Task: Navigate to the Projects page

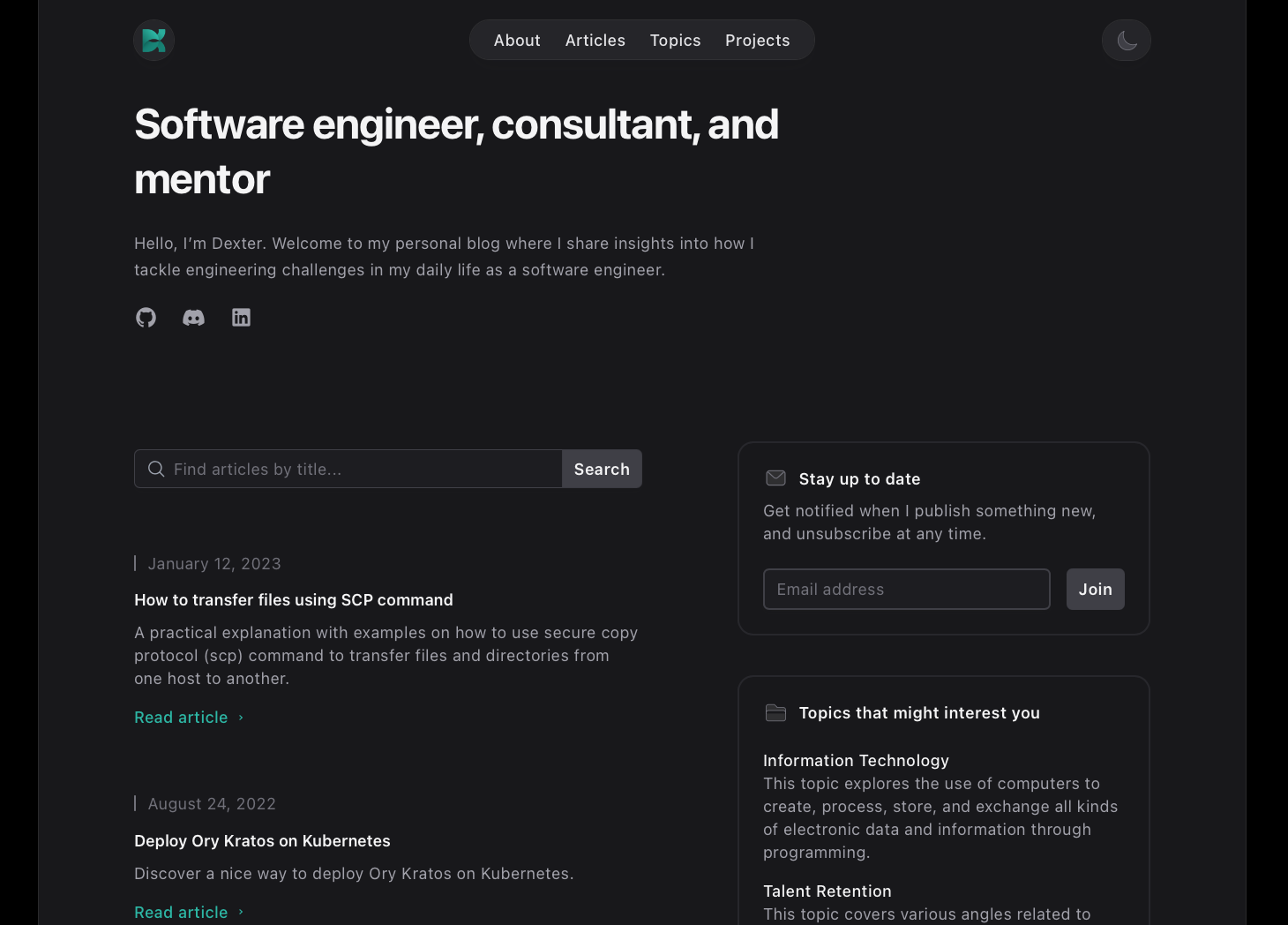Action: point(757,41)
